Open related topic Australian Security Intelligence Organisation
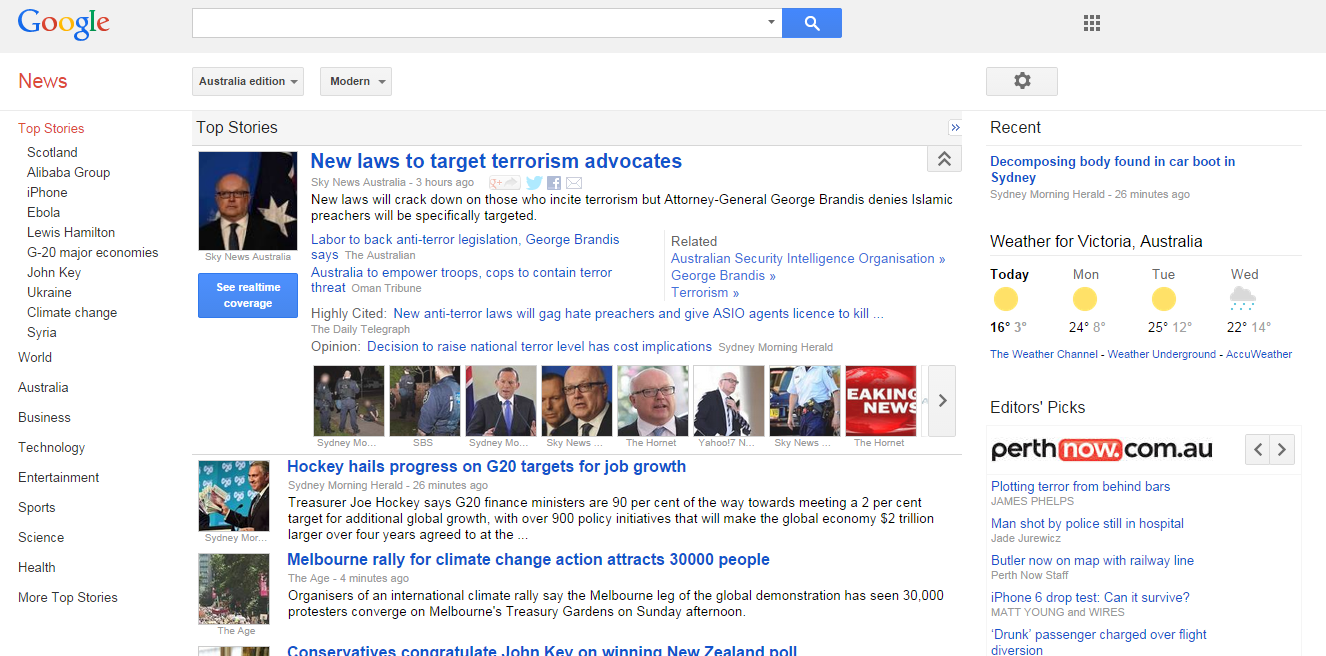 tap(808, 258)
